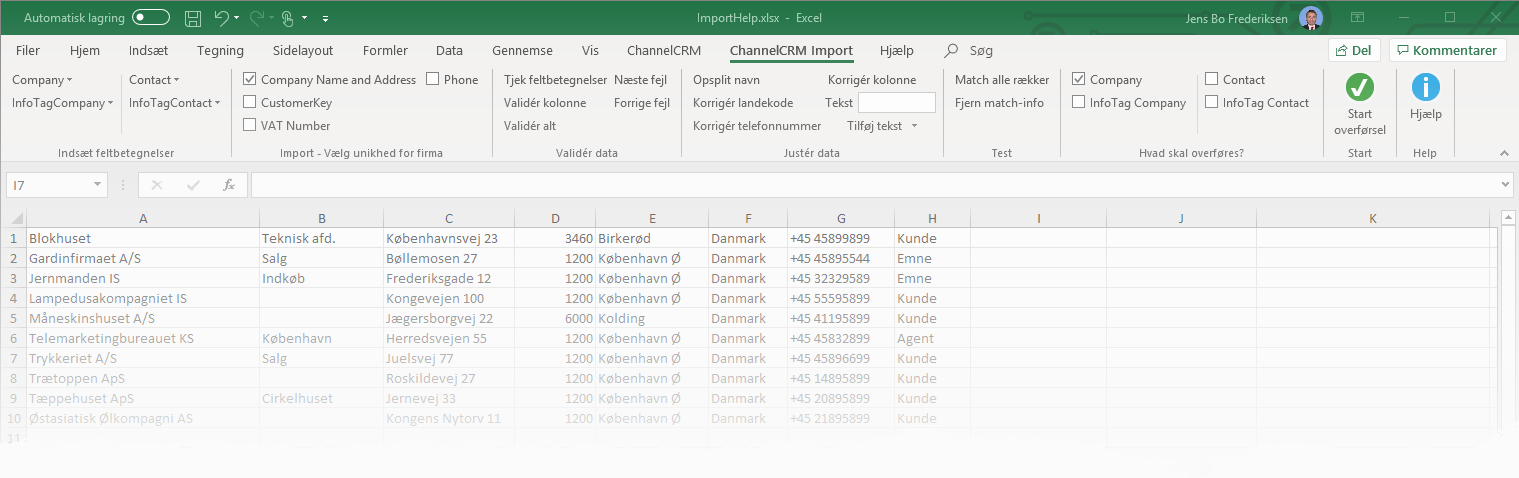The height and width of the screenshot is (478, 1519).
Task: Open the Name Box dropdown arrow
Action: tap(97, 185)
